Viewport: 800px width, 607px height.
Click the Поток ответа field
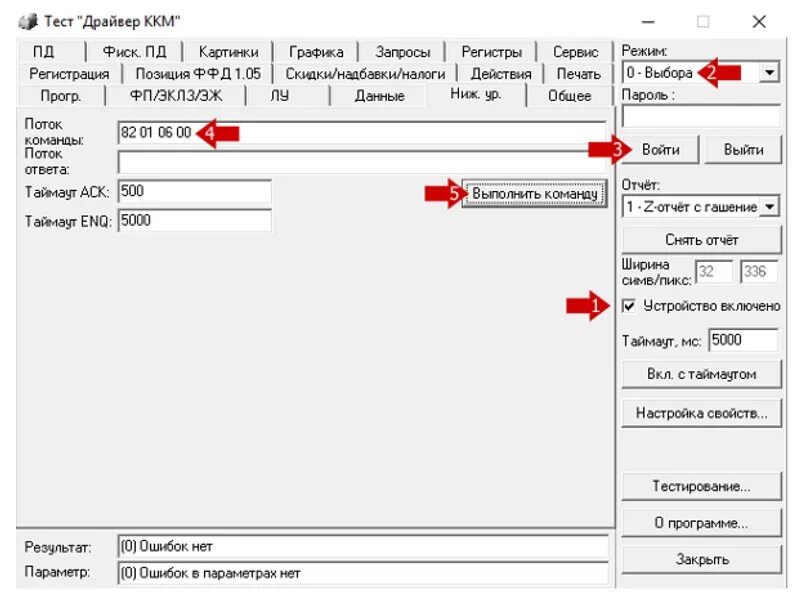pos(362,162)
